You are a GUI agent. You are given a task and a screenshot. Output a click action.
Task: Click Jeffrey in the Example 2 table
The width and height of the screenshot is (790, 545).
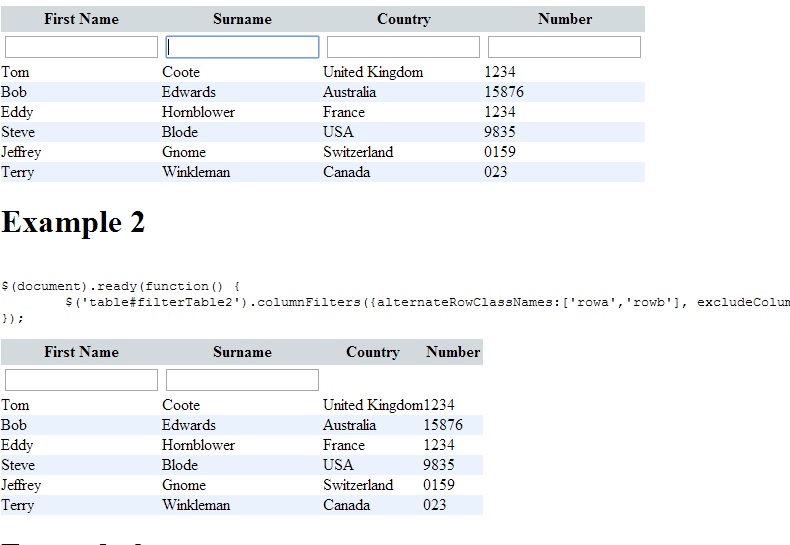(x=21, y=485)
